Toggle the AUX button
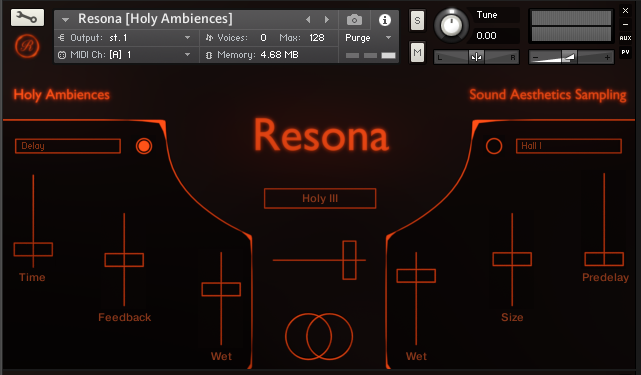The image size is (641, 375). coord(625,38)
